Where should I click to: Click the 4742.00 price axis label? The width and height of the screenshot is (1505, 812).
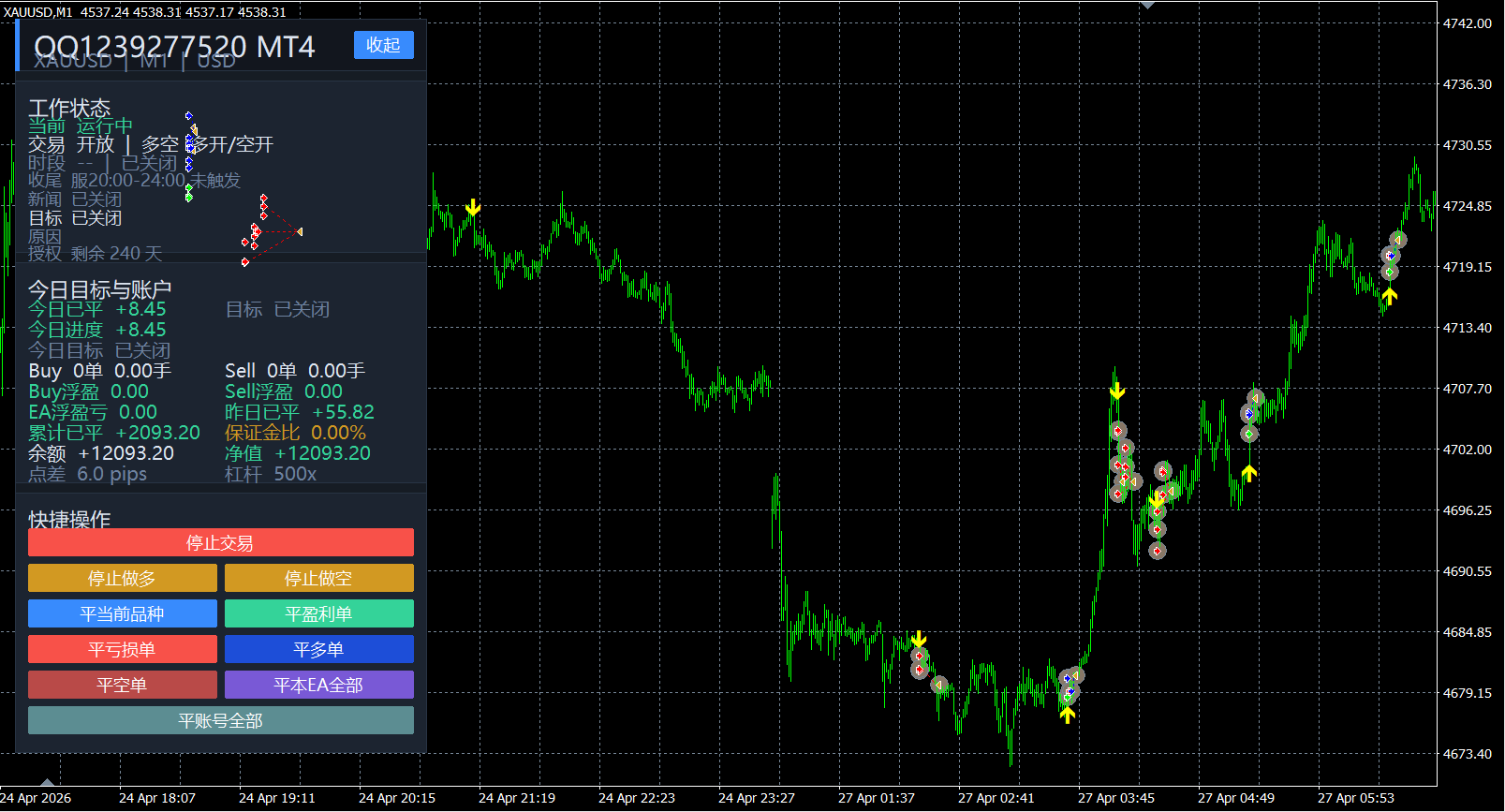pos(1468,23)
